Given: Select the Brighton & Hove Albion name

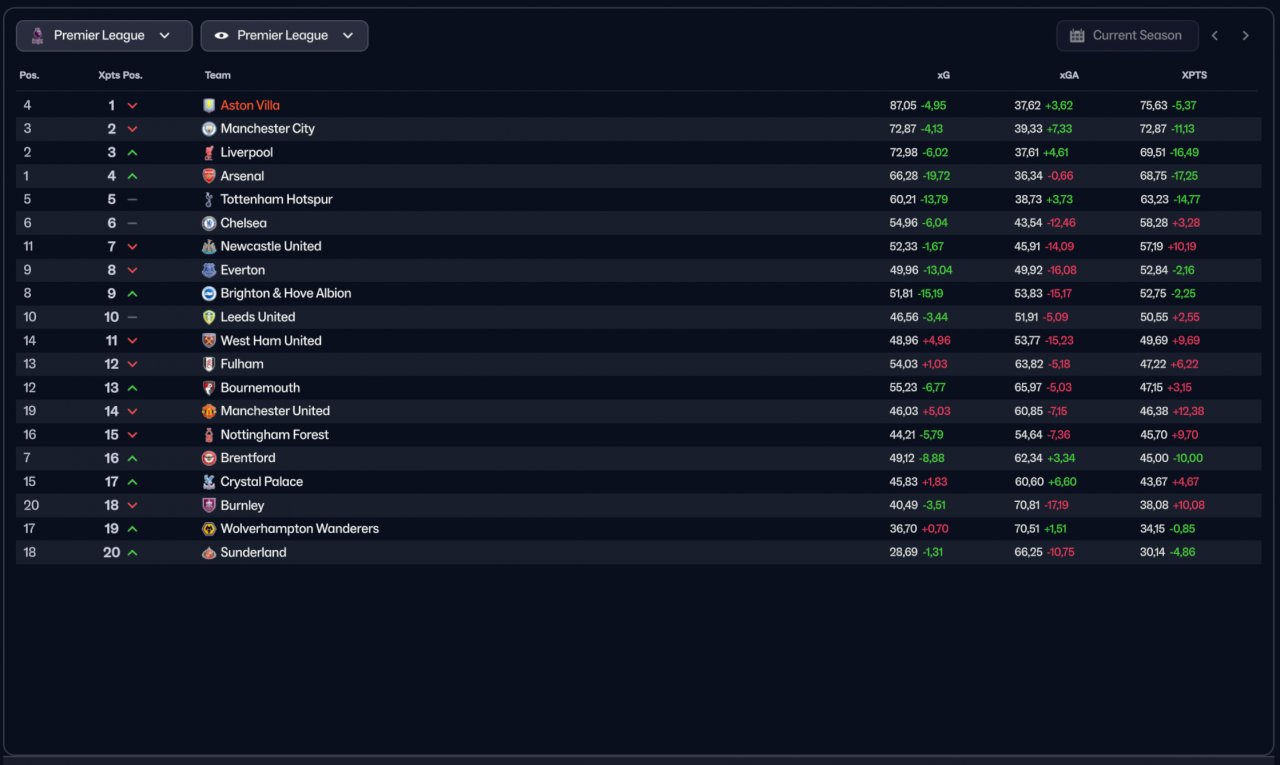Looking at the screenshot, I should [286, 293].
